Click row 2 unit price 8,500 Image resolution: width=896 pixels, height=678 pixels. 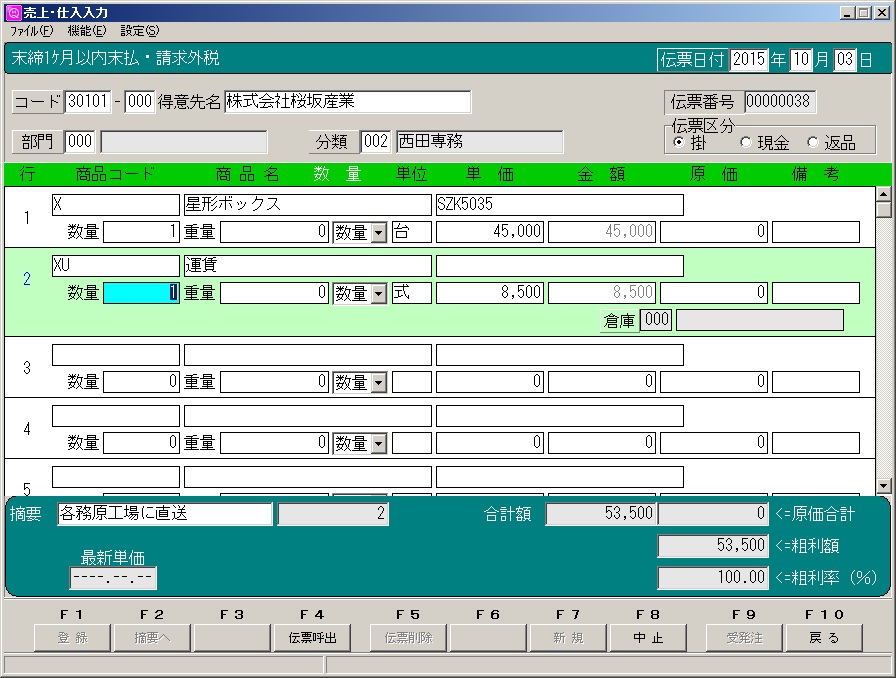[x=490, y=293]
